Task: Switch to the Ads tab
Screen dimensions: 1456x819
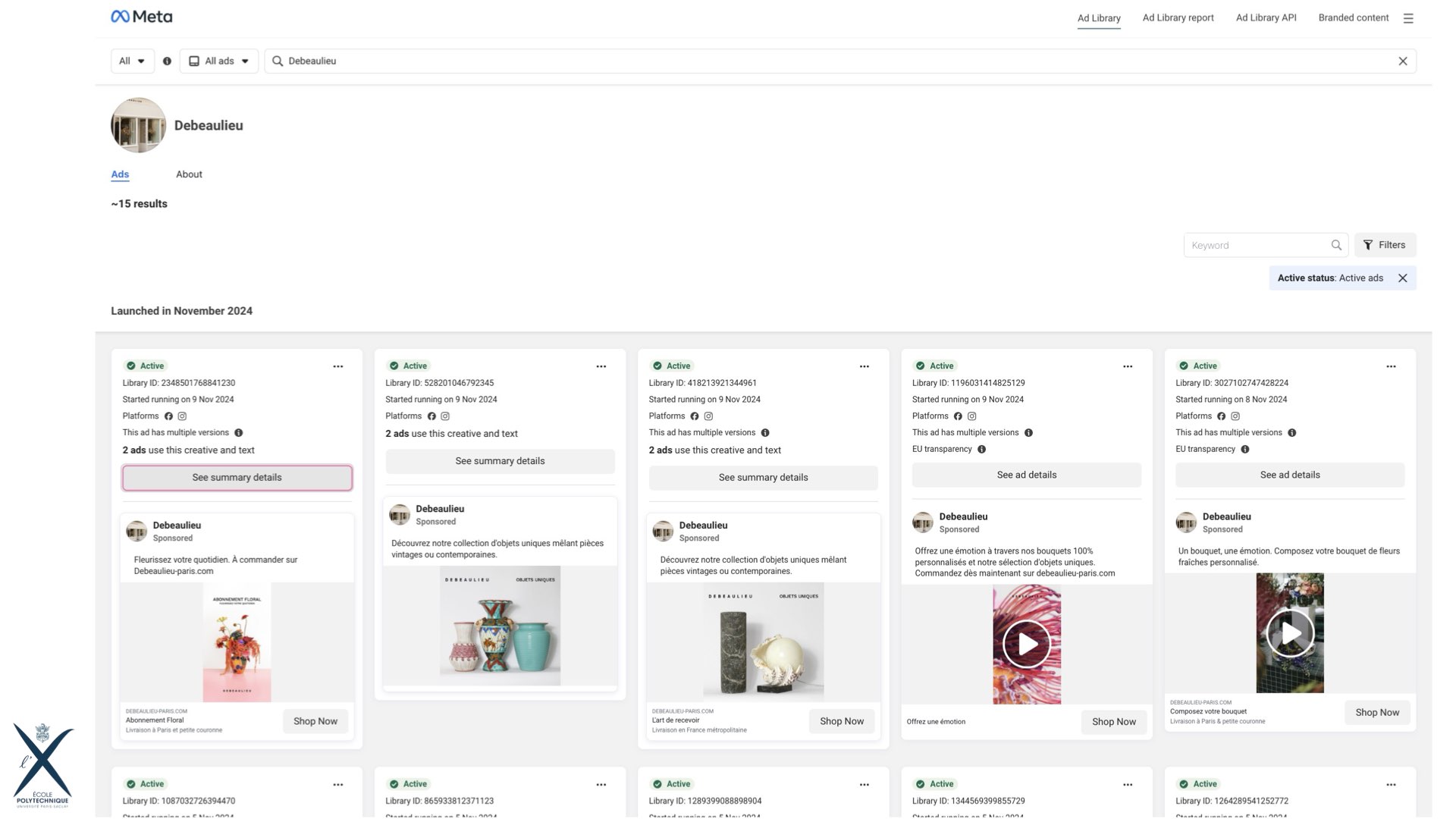Action: [x=120, y=174]
